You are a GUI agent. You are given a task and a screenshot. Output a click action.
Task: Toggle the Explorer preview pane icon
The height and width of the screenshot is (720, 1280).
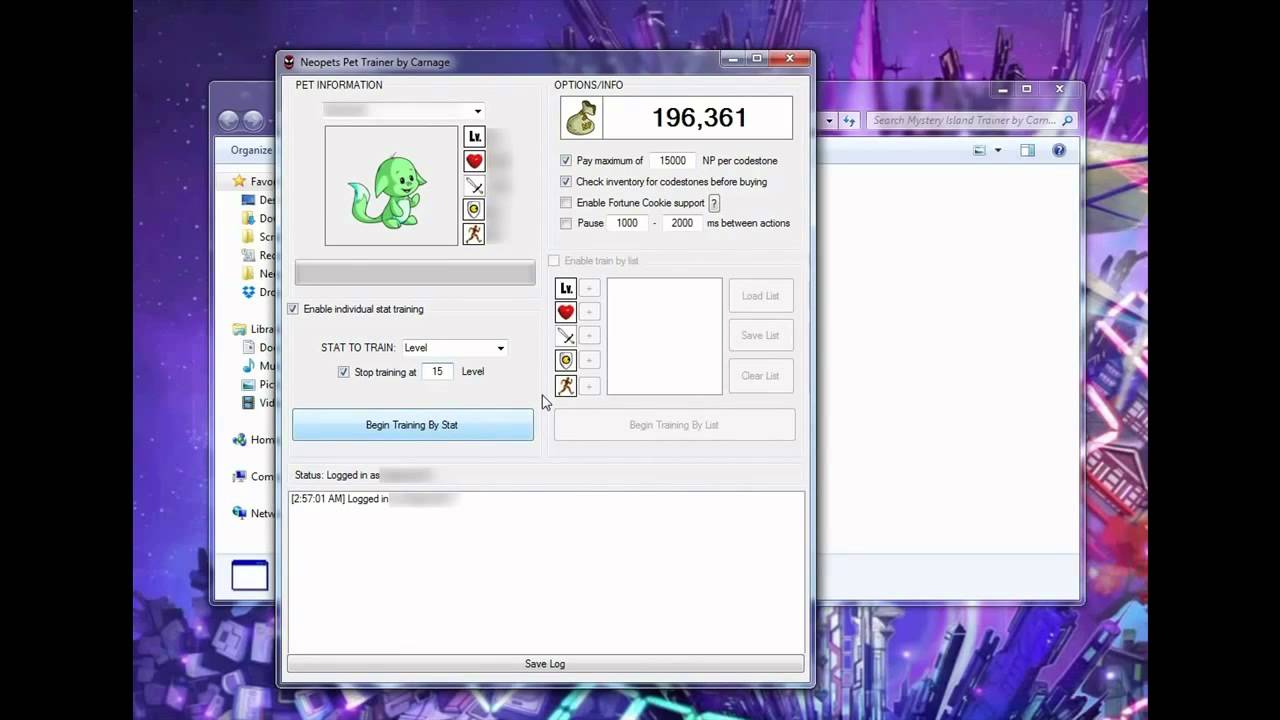pos(1027,151)
